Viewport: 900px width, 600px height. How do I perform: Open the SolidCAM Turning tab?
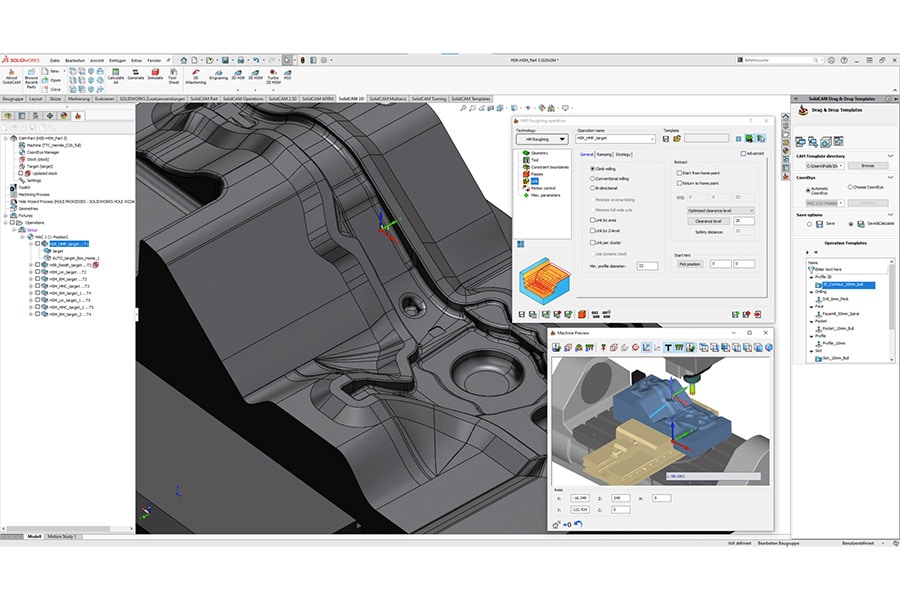pyautogui.click(x=429, y=99)
